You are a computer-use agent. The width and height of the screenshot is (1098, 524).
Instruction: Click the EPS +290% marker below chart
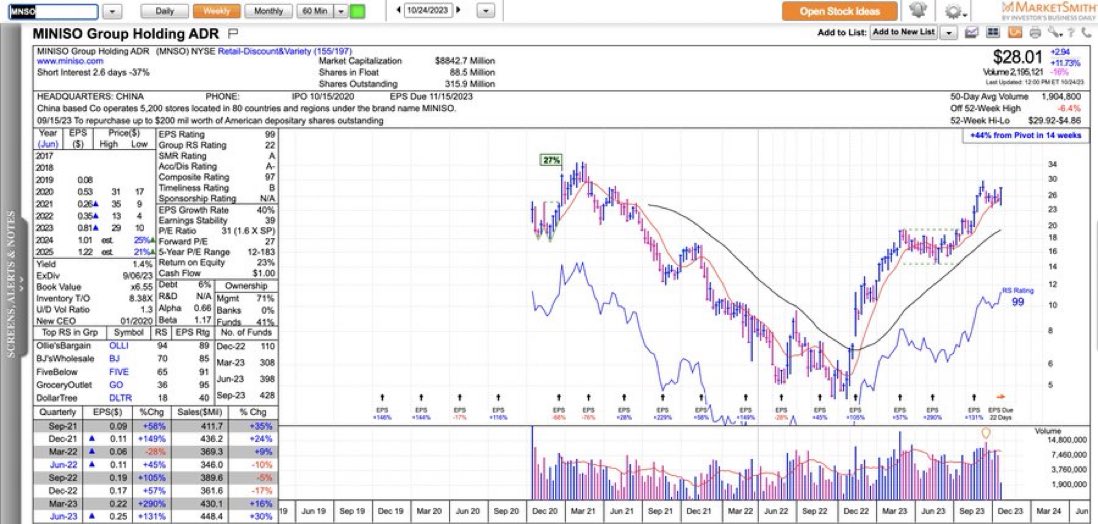[x=932, y=413]
